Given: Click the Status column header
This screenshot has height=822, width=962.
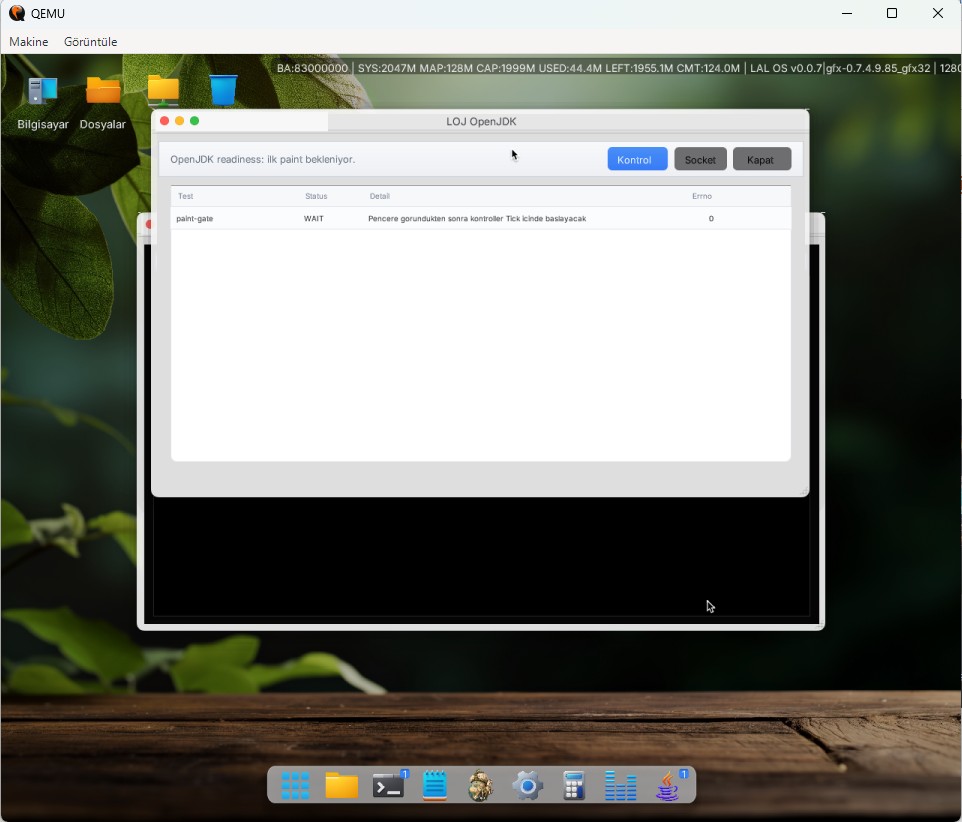Looking at the screenshot, I should click(x=316, y=196).
